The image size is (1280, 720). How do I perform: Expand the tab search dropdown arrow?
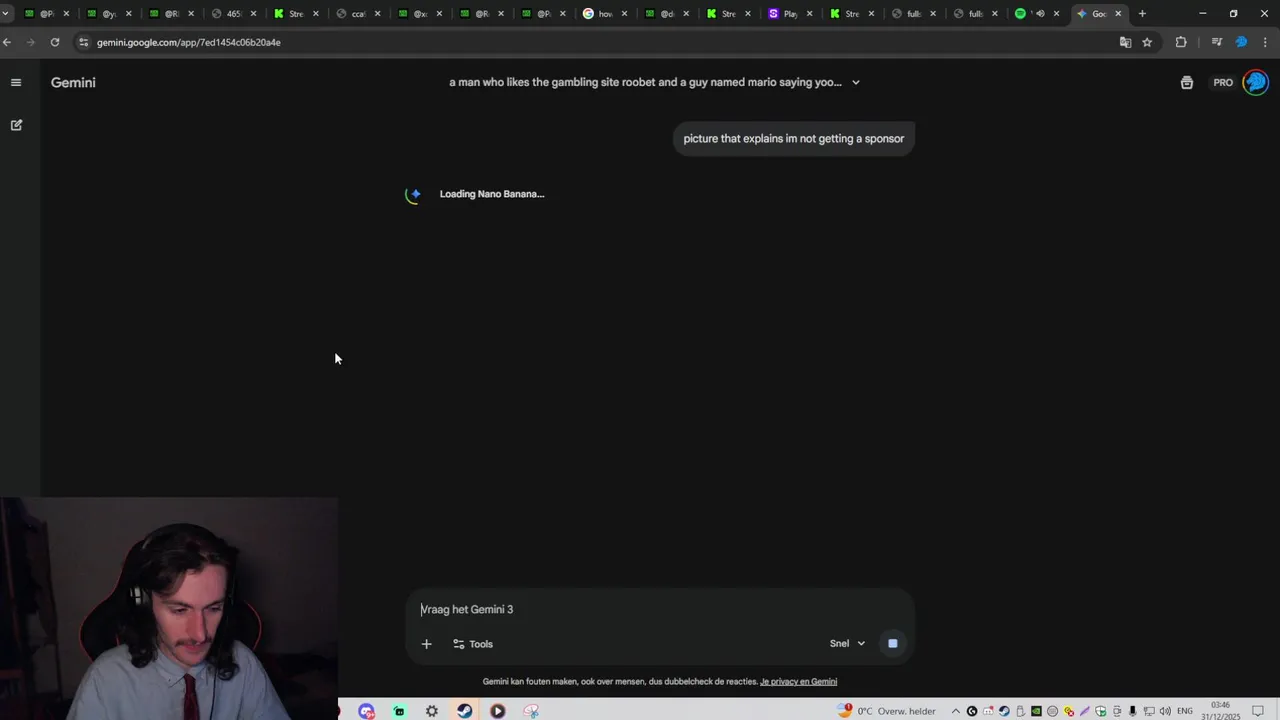(6, 14)
